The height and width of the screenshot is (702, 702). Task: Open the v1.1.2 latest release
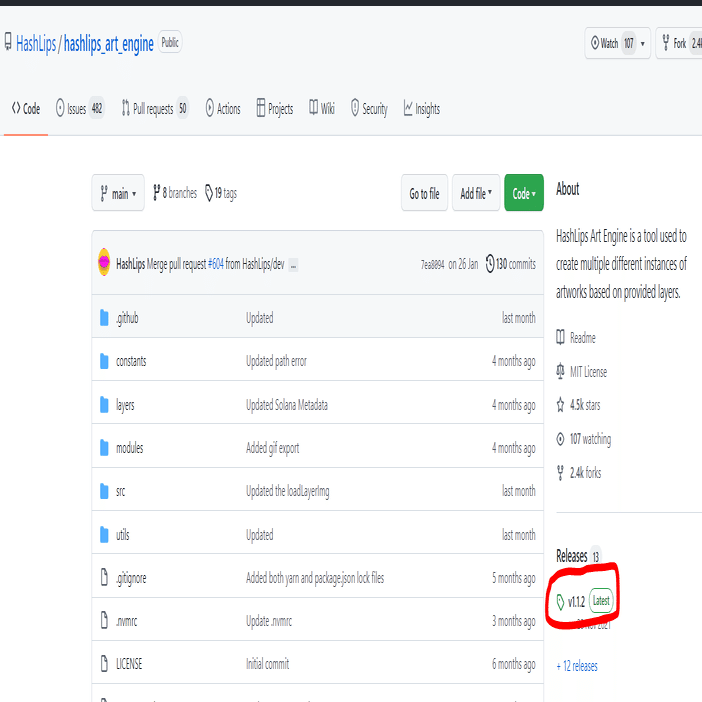tap(584, 601)
